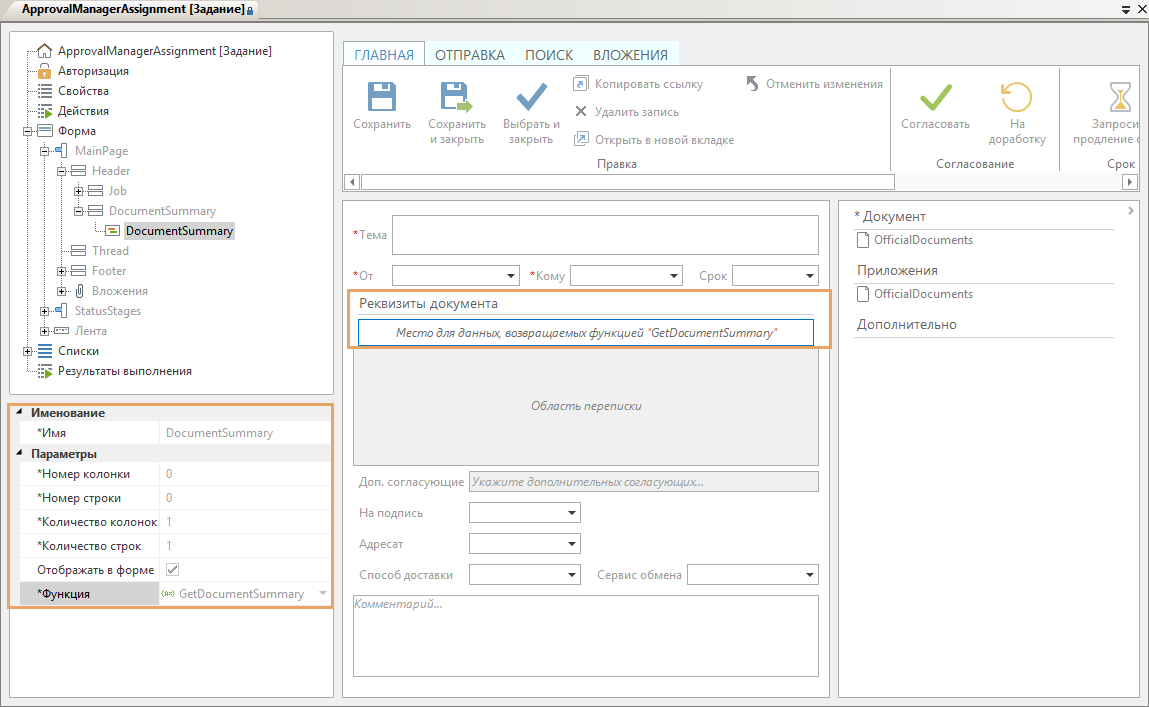The image size is (1149, 707).
Task: Click the Тема input field
Action: tap(605, 235)
